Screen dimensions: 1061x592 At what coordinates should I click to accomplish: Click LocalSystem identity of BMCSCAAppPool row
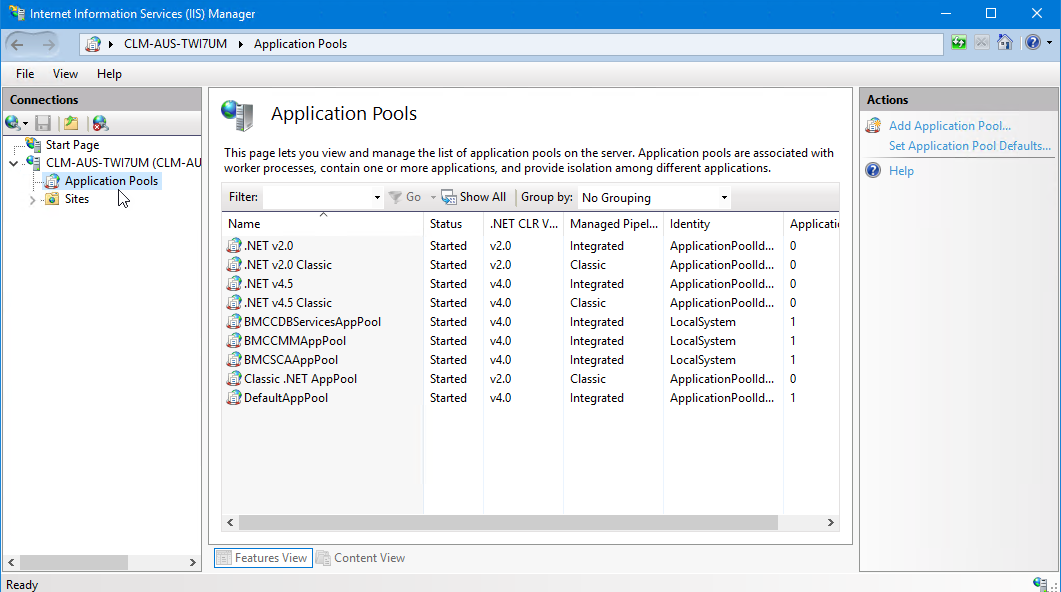(702, 360)
